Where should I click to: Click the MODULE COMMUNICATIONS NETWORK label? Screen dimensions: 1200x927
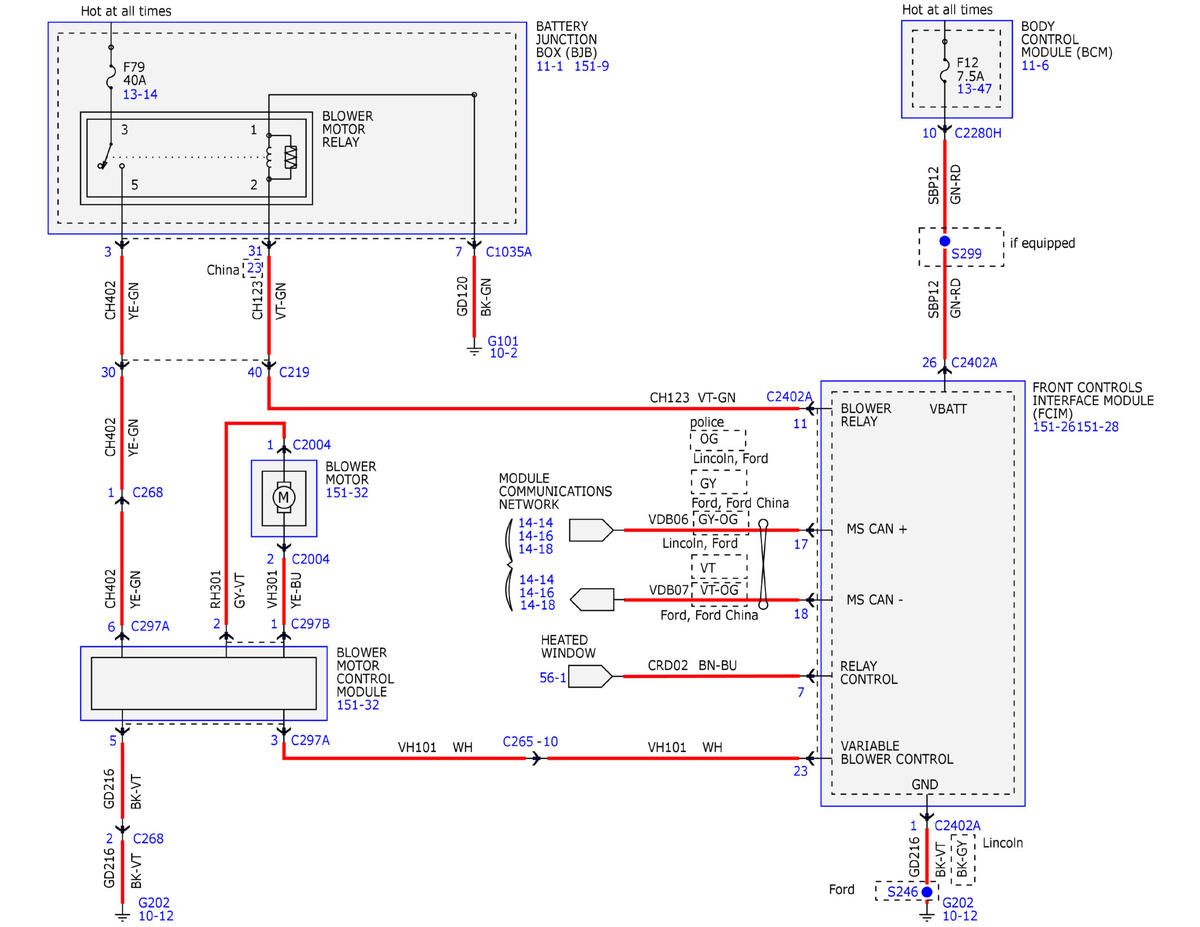(x=555, y=492)
